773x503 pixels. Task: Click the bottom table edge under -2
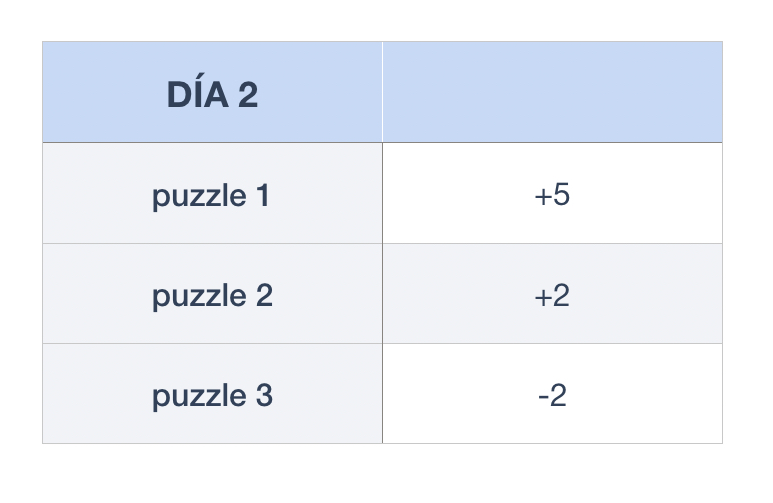tap(552, 443)
